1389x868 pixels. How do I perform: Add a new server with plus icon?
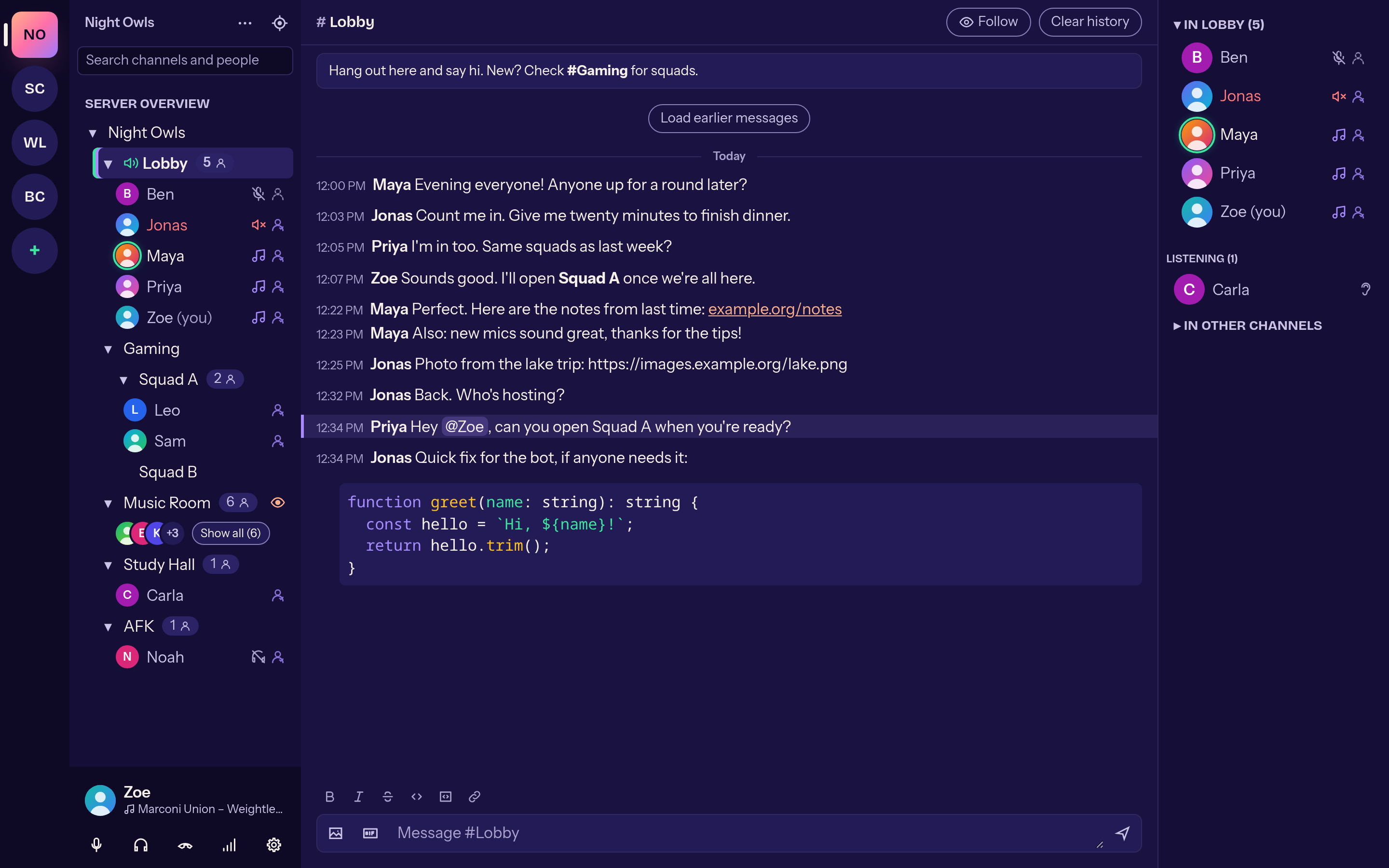pyautogui.click(x=34, y=250)
